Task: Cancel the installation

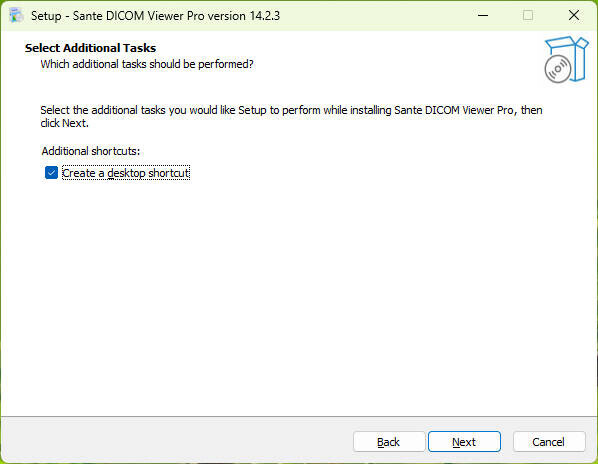Action: coord(548,442)
